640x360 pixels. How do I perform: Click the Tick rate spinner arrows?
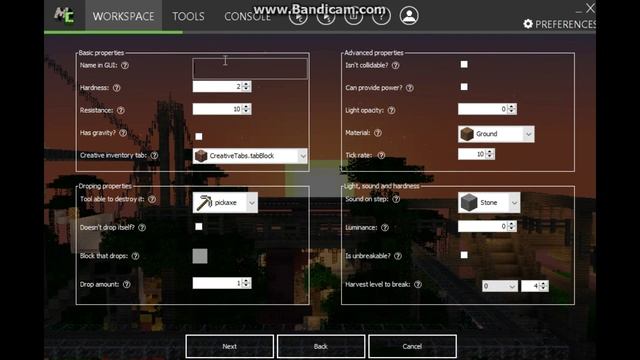[x=490, y=154]
